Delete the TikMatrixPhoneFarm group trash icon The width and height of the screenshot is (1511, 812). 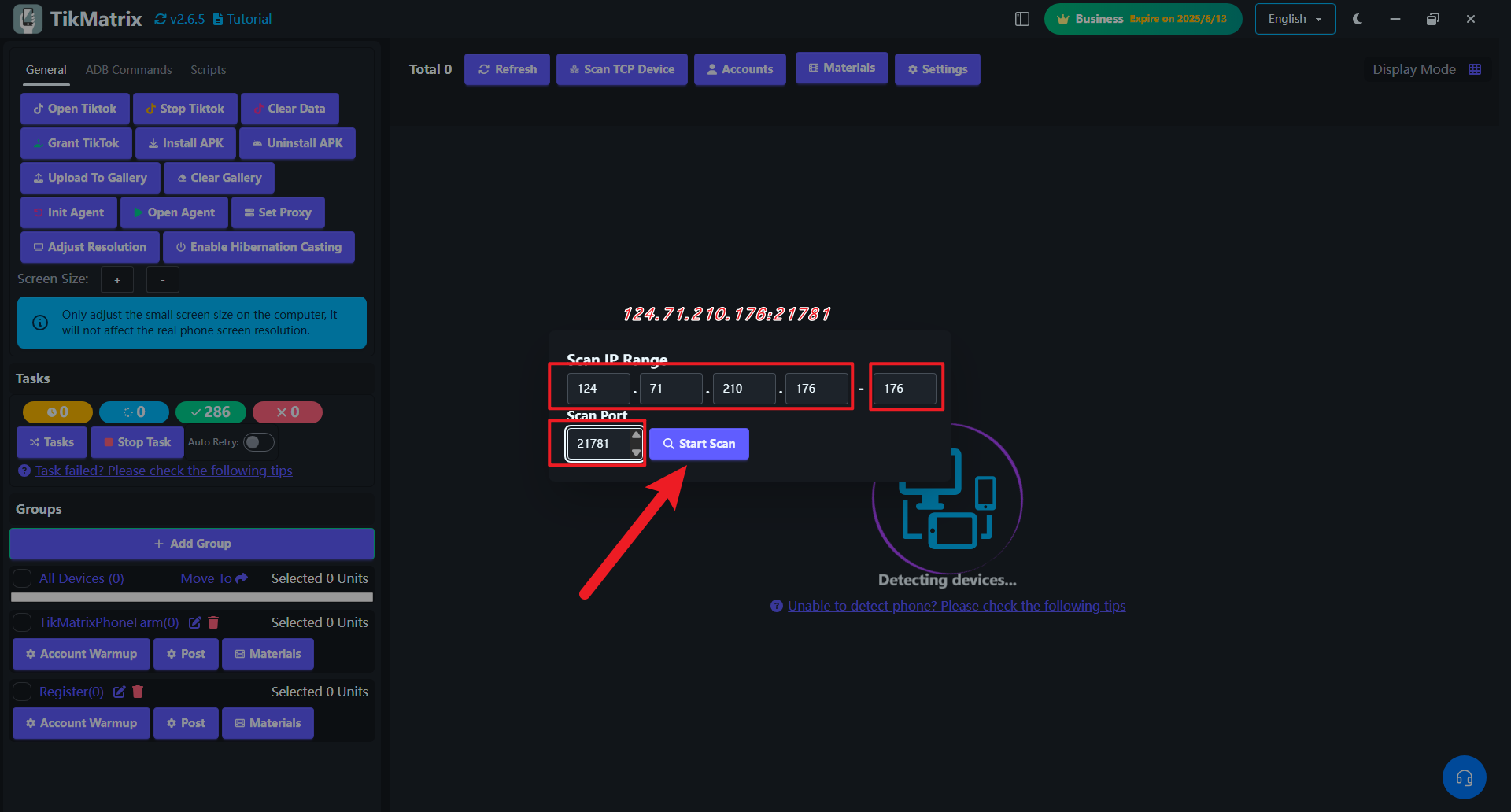(x=213, y=622)
